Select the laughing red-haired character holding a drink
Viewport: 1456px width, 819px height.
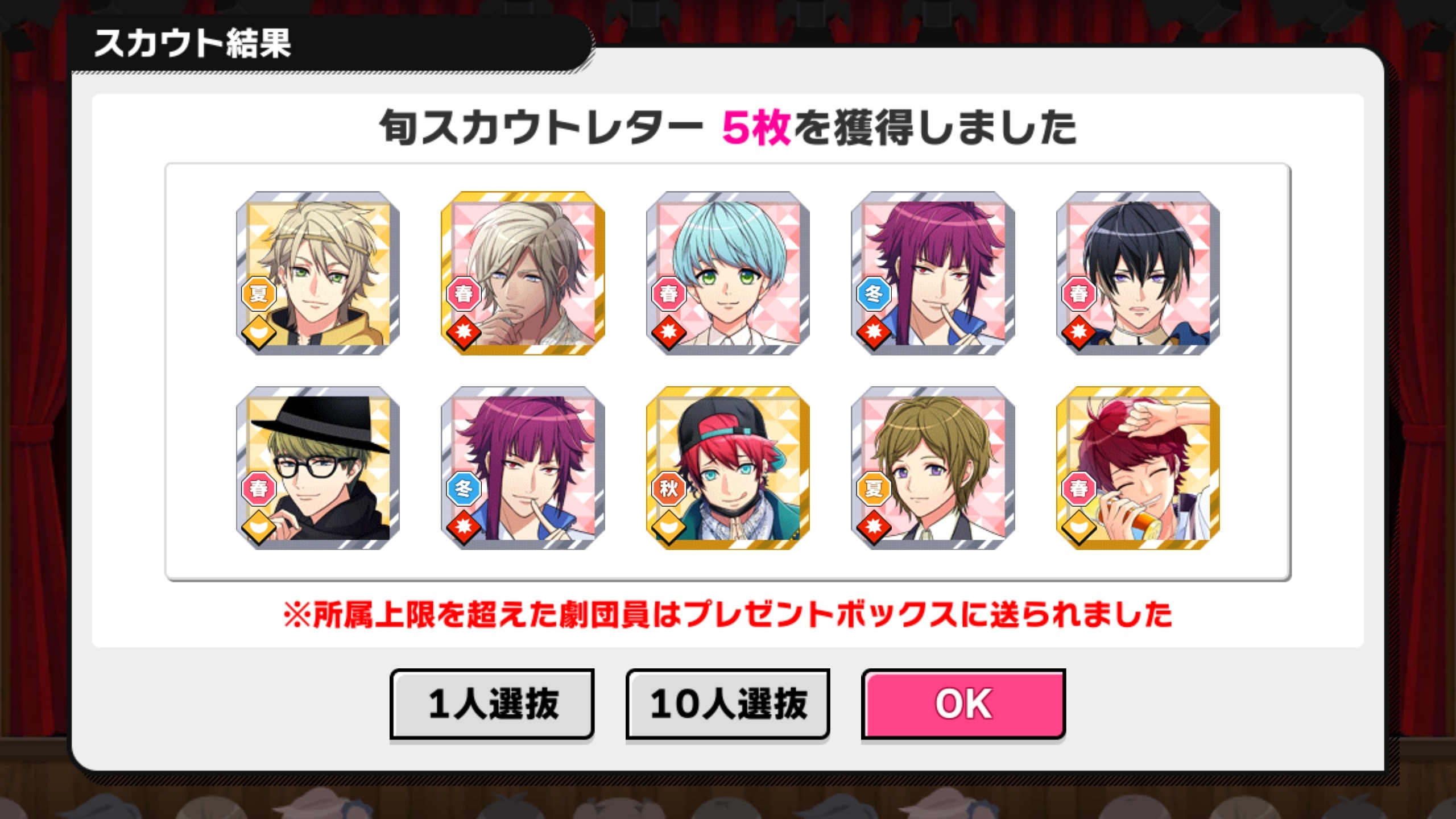[x=1138, y=468]
